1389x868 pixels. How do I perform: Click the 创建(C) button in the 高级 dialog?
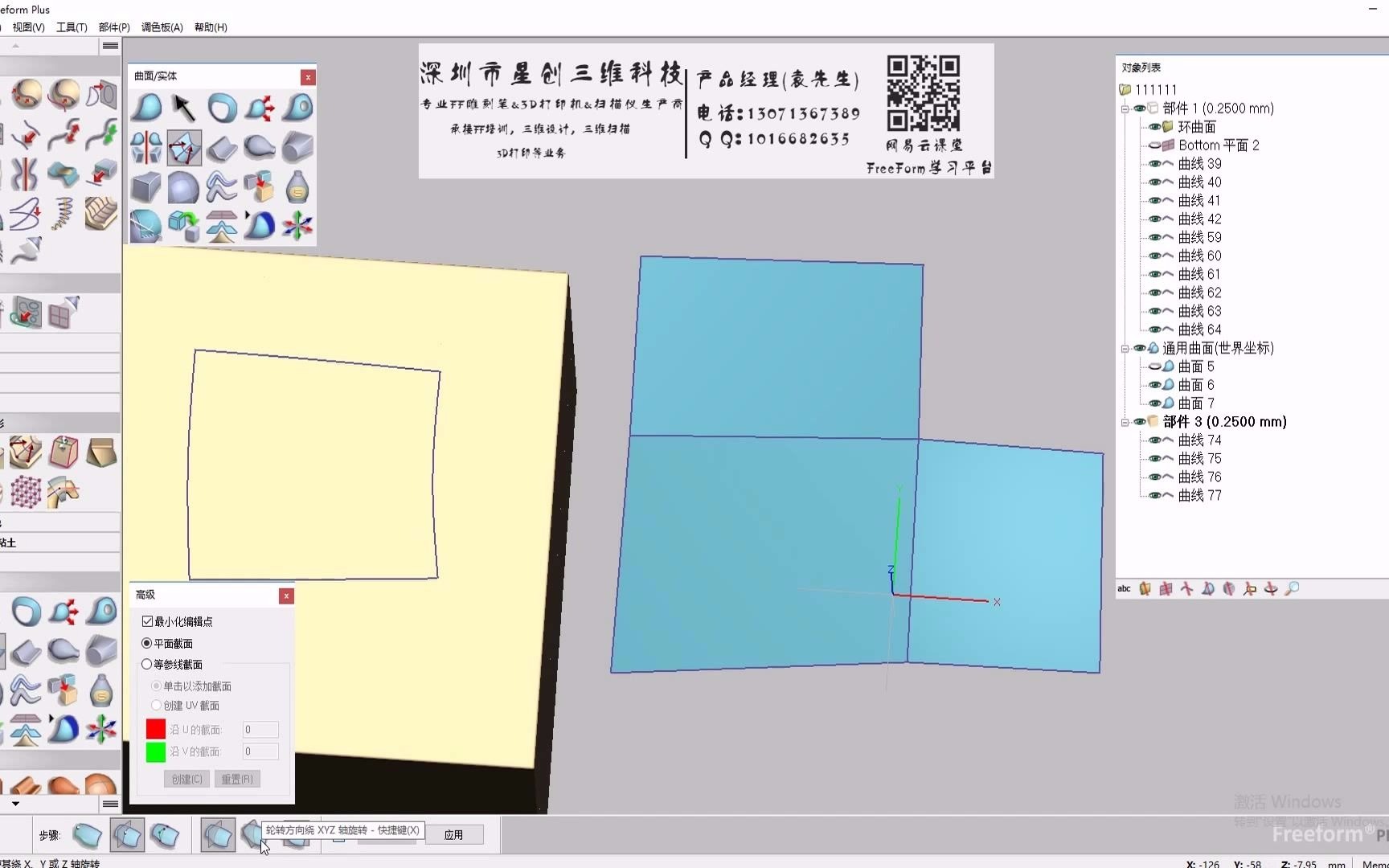(x=186, y=779)
